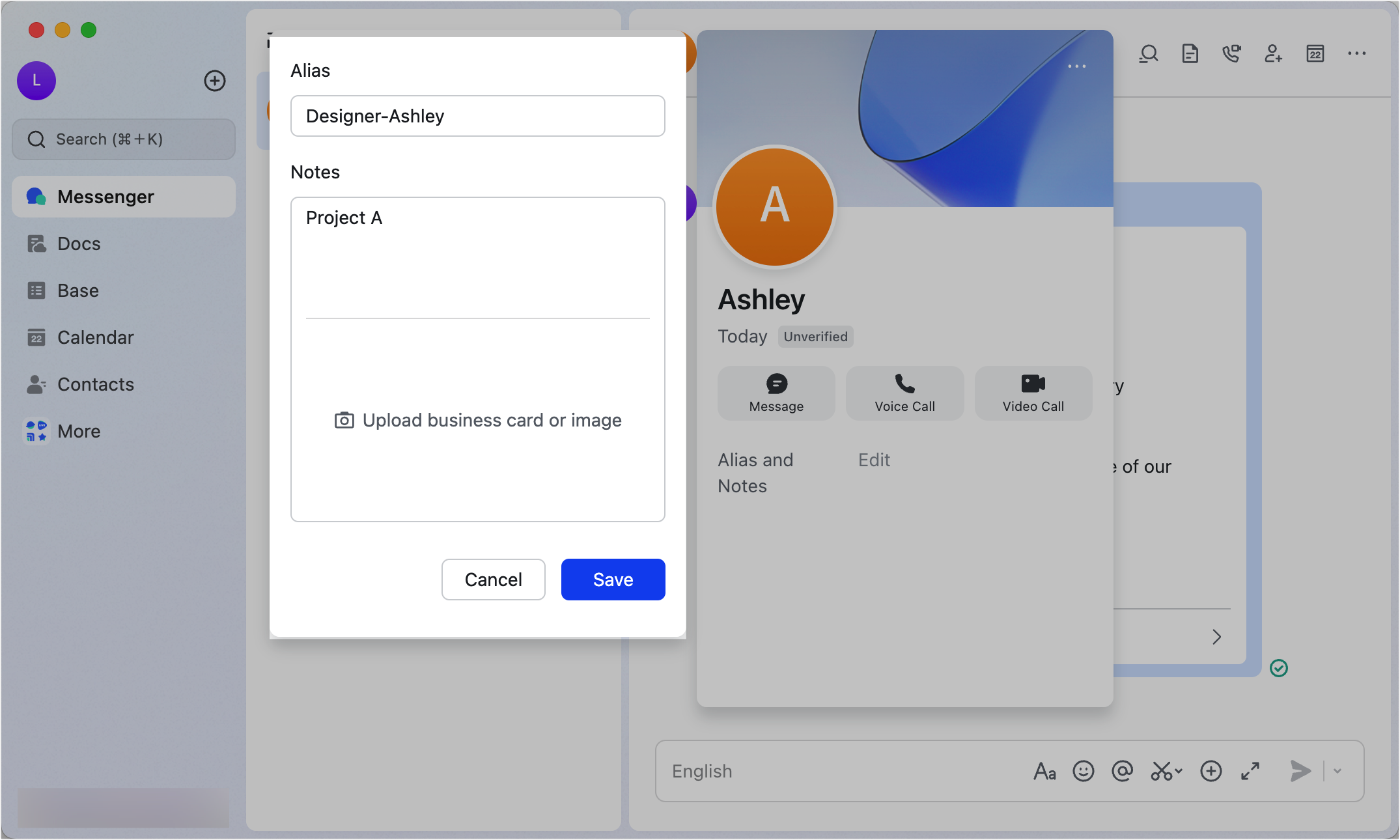This screenshot has height=840, width=1400.
Task: Search chat history with magnifier icon
Action: click(x=1148, y=54)
